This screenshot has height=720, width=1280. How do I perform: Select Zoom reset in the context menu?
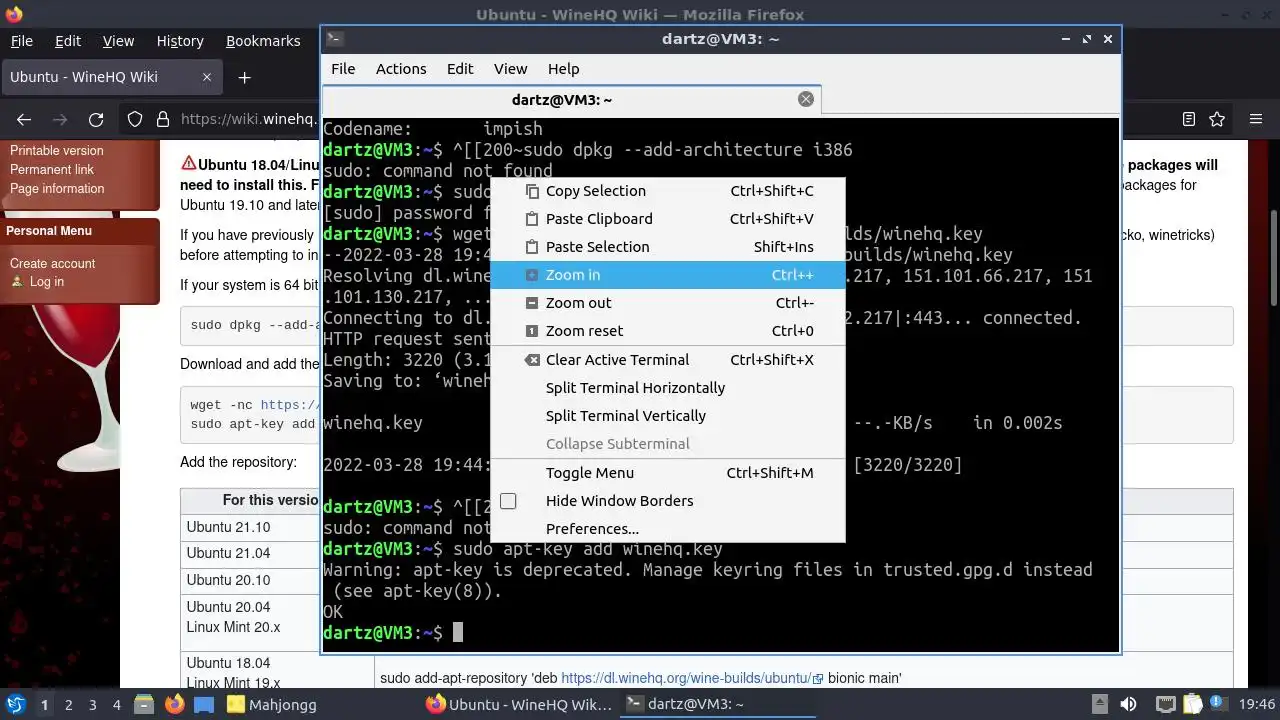[x=667, y=331]
